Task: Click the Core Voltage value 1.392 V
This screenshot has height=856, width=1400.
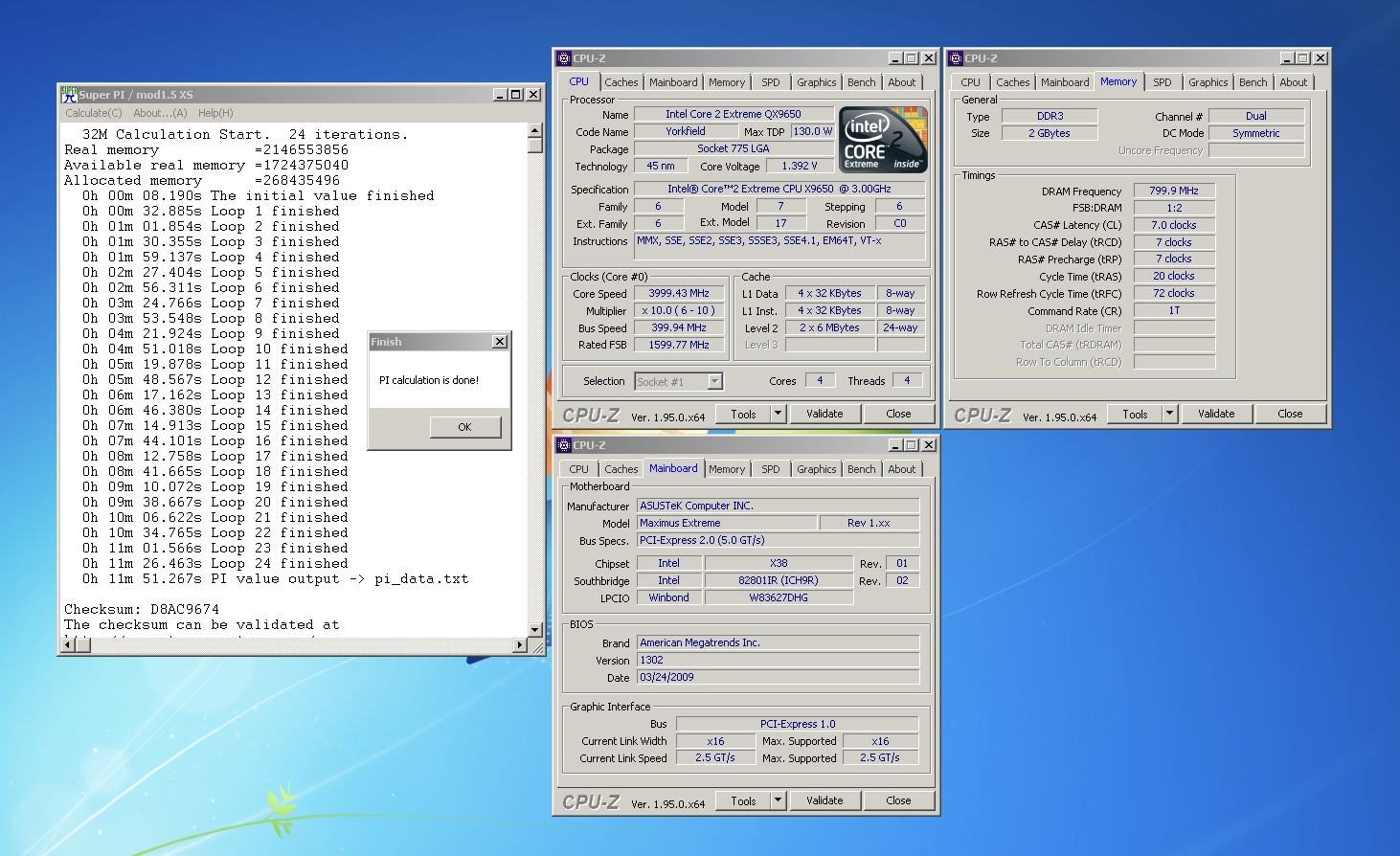Action: (801, 166)
